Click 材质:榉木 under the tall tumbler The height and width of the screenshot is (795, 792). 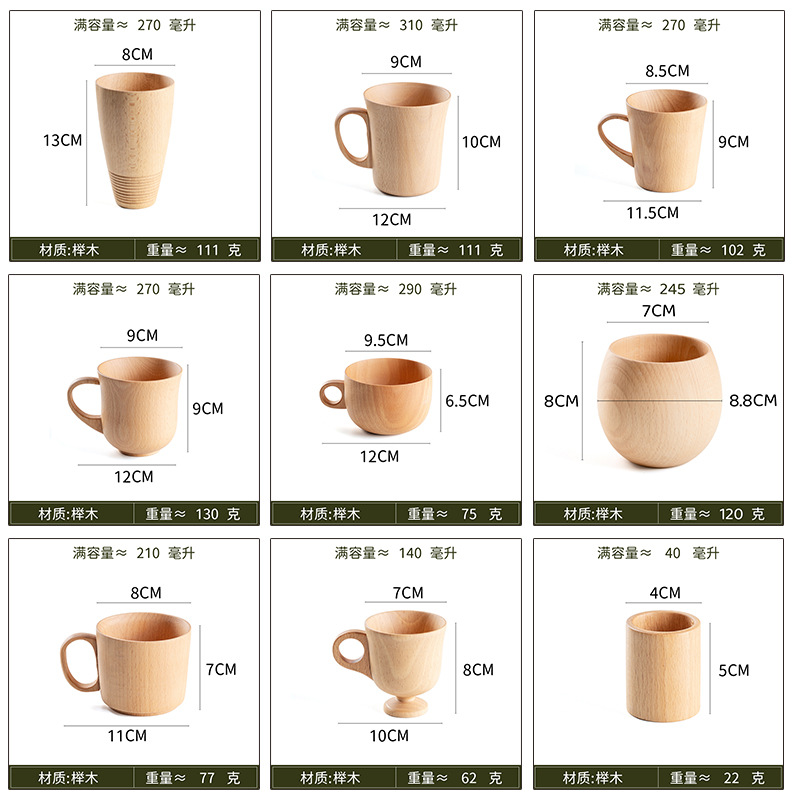pos(69,250)
